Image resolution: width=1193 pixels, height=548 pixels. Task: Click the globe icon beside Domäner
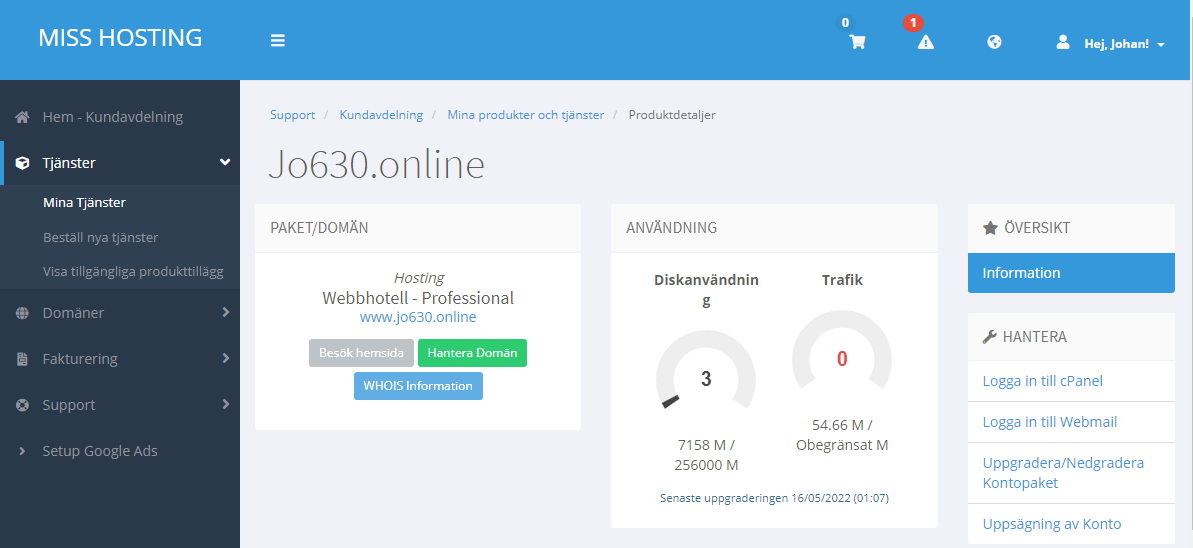23,313
